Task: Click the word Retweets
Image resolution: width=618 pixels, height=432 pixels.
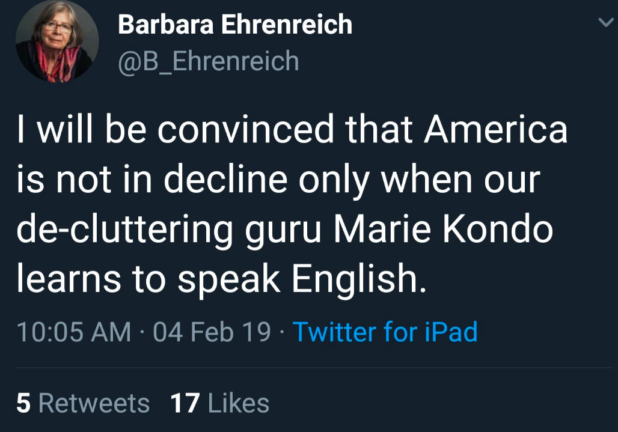Action: pos(94,403)
